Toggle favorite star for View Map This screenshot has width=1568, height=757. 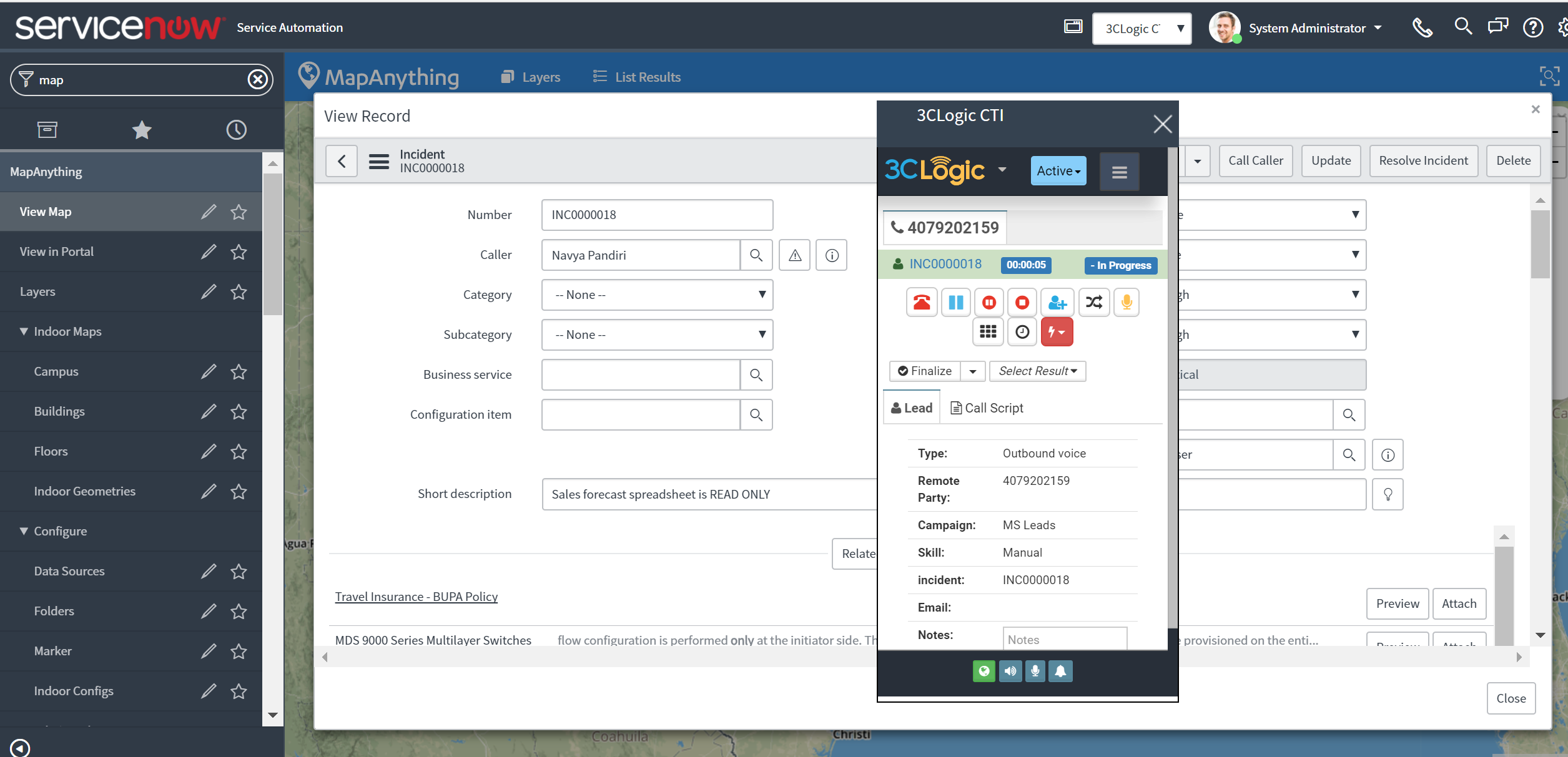pos(239,212)
